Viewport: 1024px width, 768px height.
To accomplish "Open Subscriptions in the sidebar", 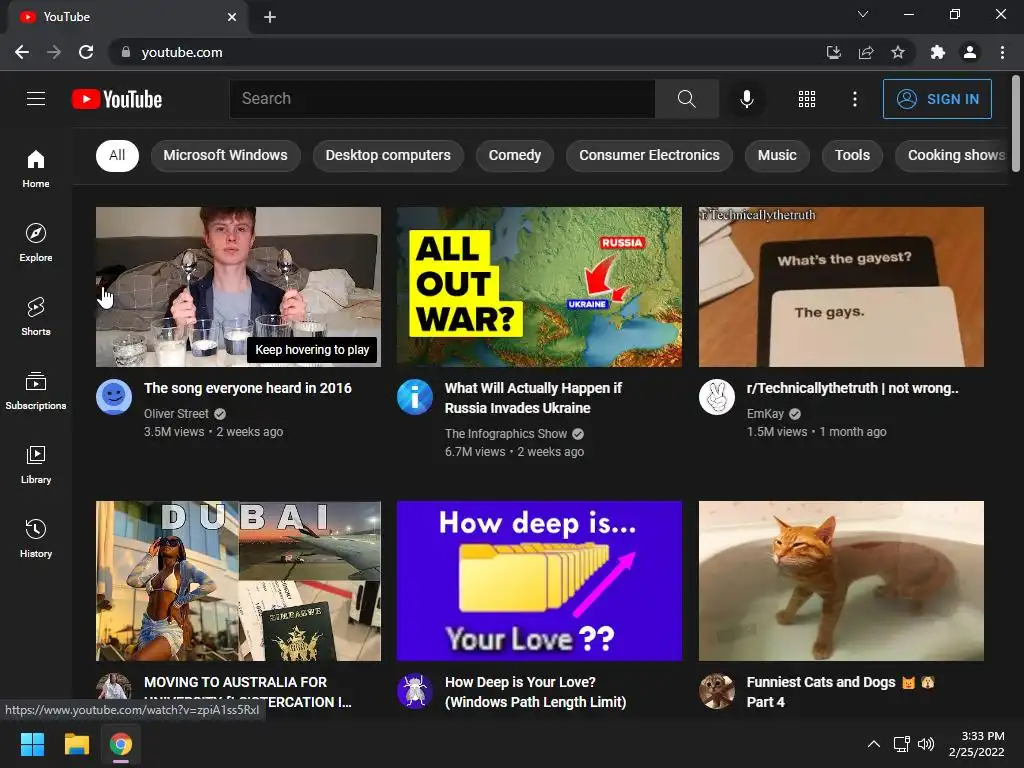I will click(36, 390).
